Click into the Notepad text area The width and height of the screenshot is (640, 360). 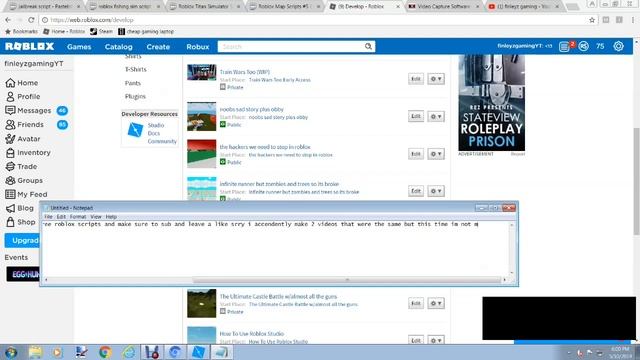point(276,249)
